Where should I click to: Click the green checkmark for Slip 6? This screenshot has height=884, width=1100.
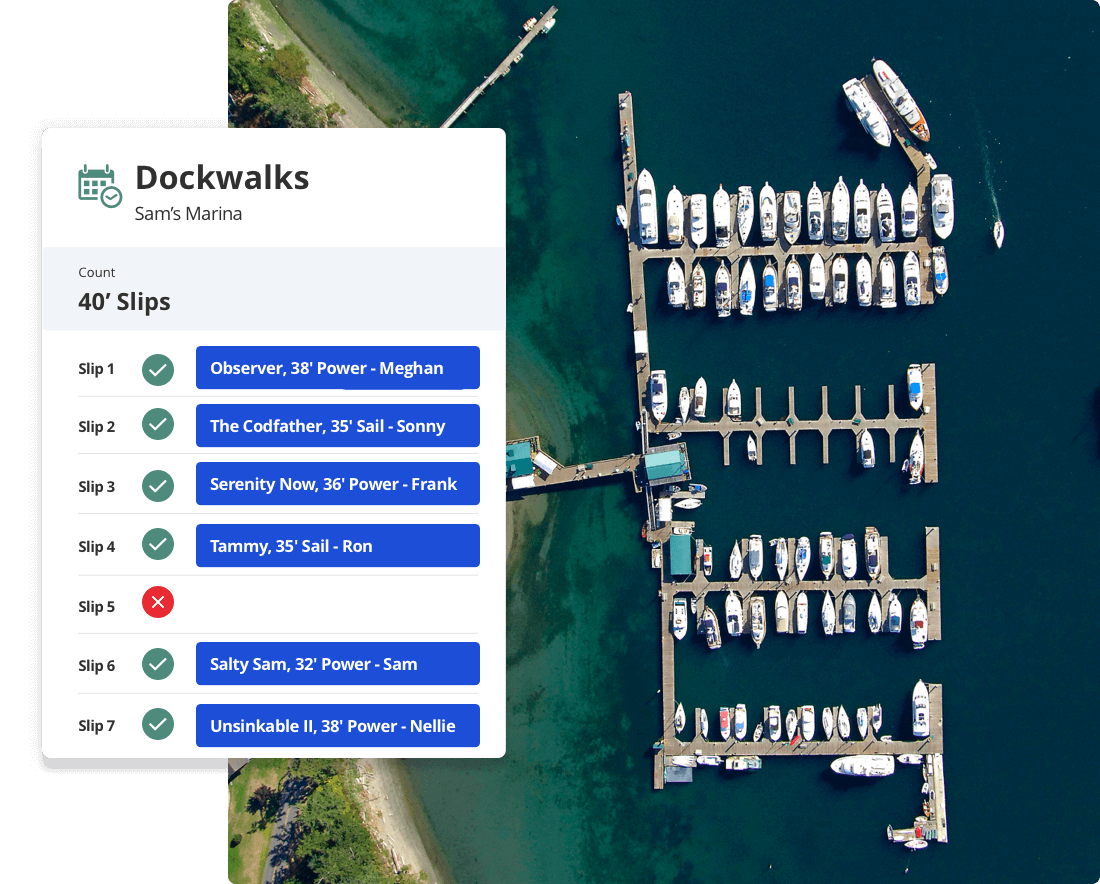click(158, 663)
